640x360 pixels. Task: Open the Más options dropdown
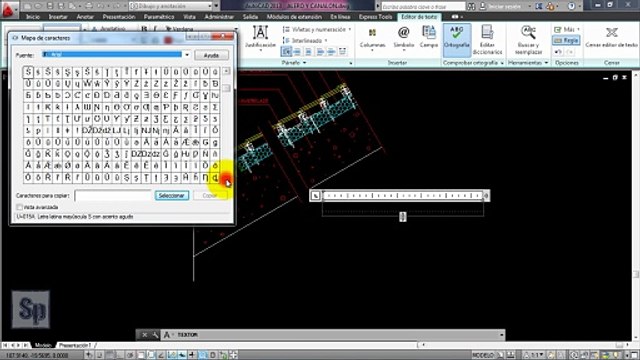[x=567, y=29]
